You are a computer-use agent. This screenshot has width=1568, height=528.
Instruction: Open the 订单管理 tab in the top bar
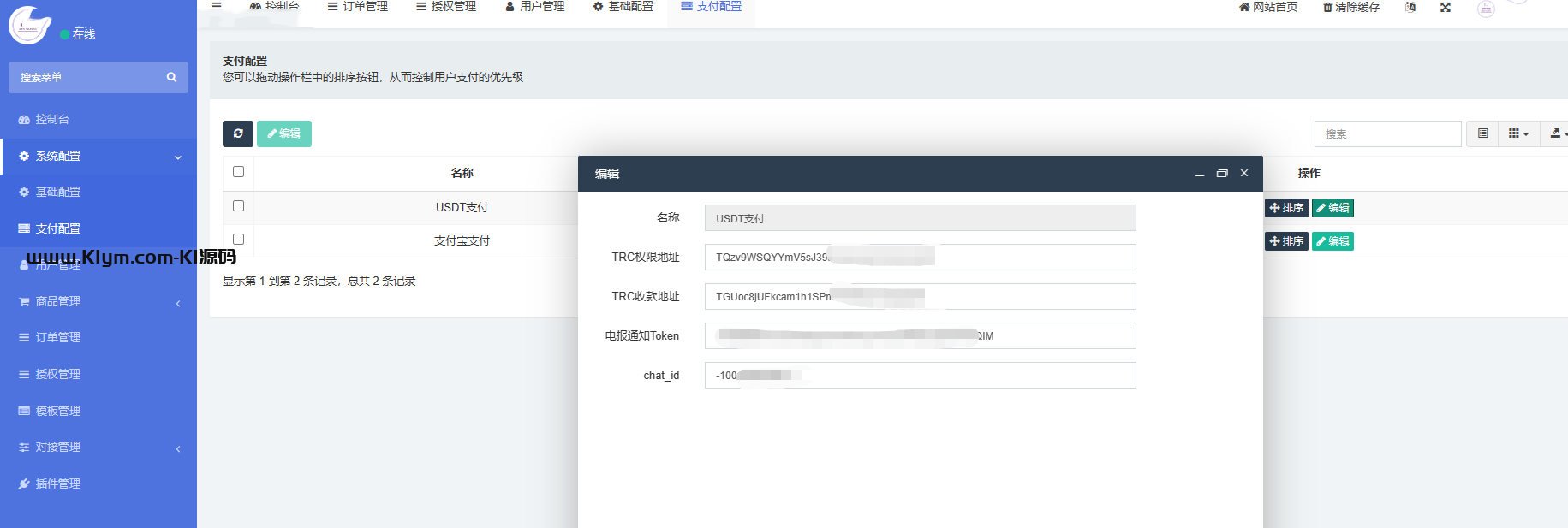point(358,7)
